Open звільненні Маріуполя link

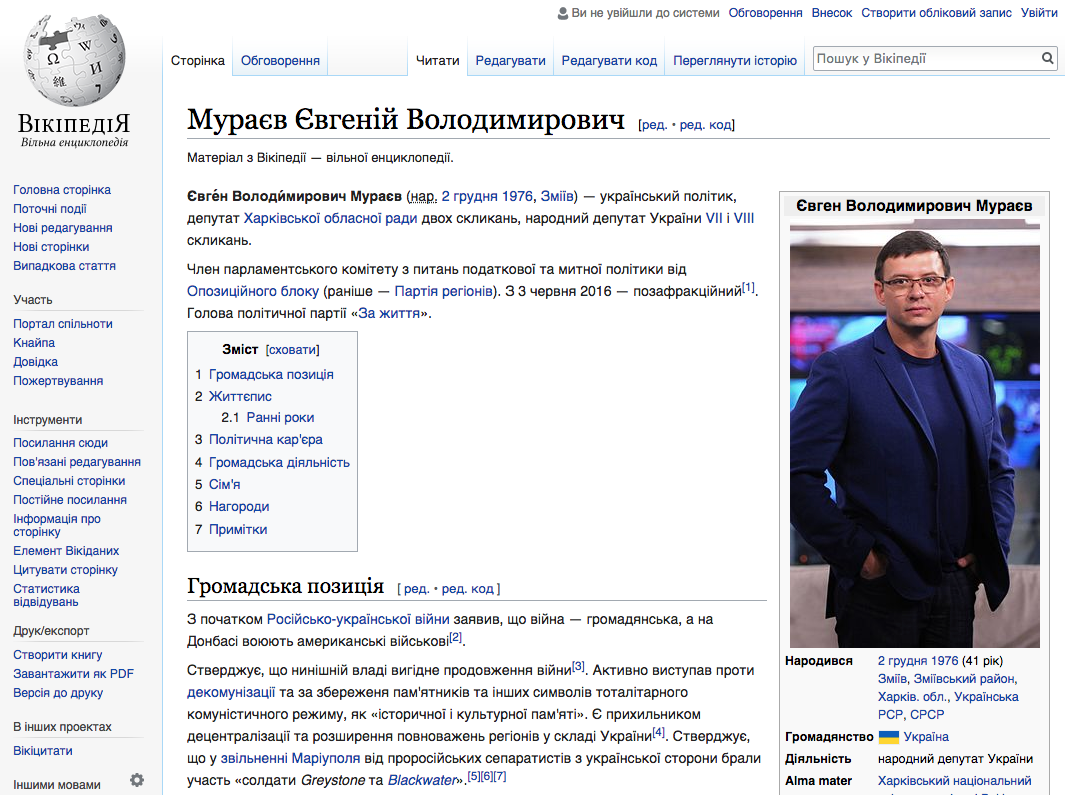tap(290, 758)
